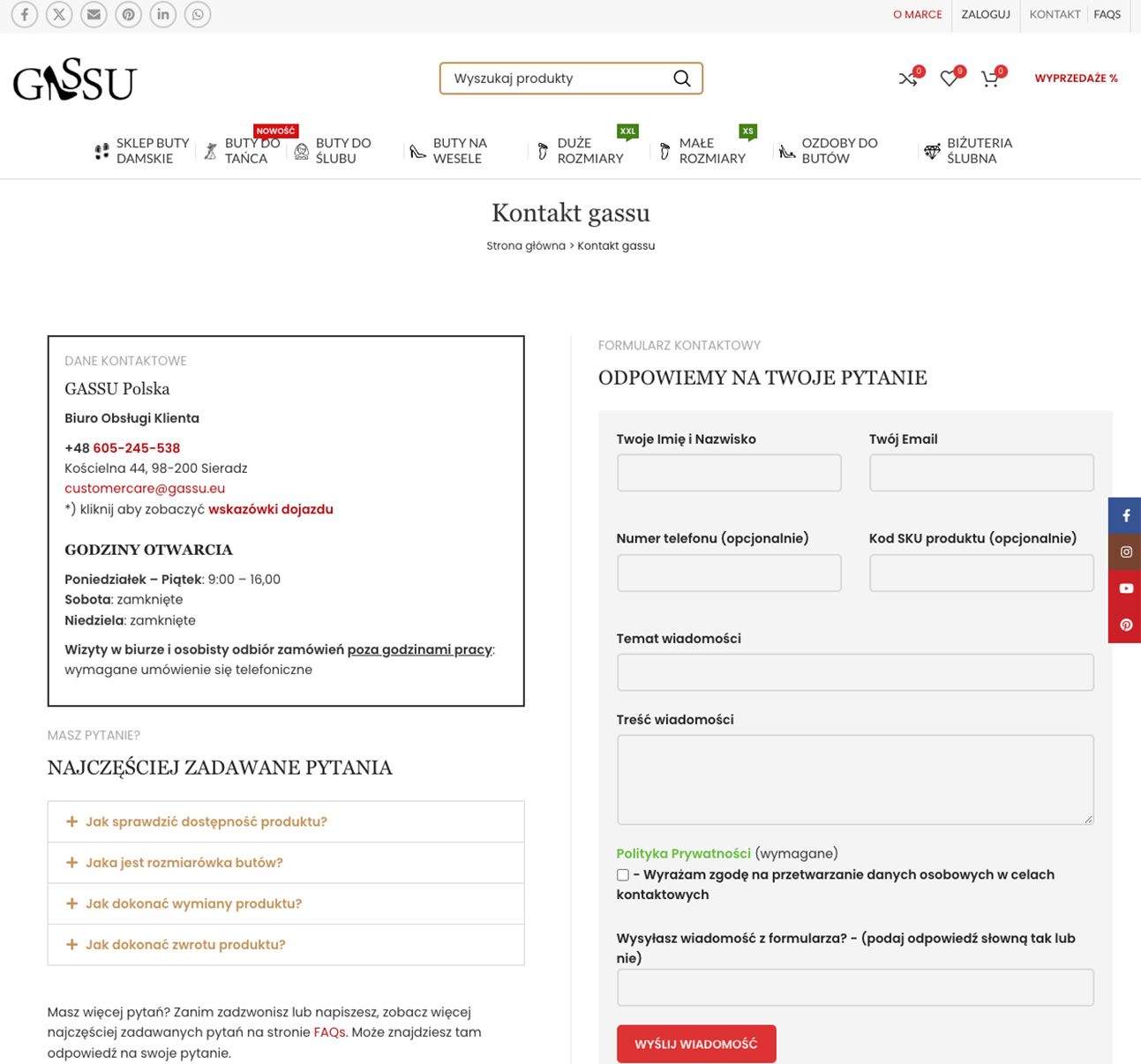The image size is (1141, 1064).
Task: Click the LinkedIn share icon
Action: (x=163, y=15)
